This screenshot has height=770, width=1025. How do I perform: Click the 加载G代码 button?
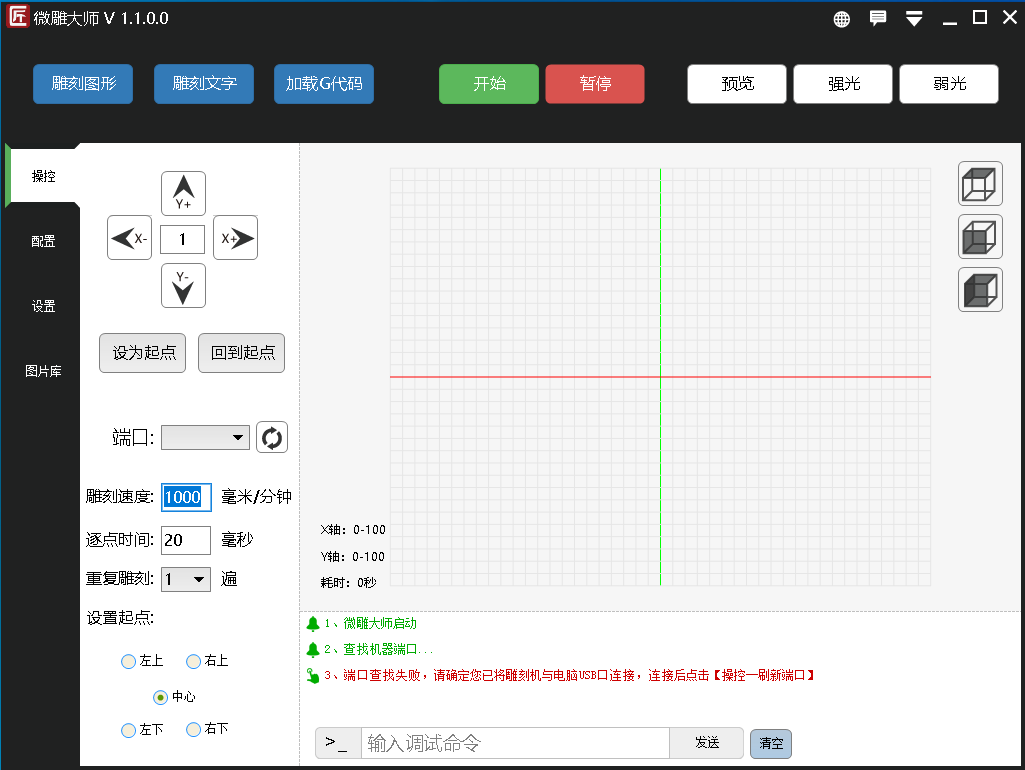point(324,84)
